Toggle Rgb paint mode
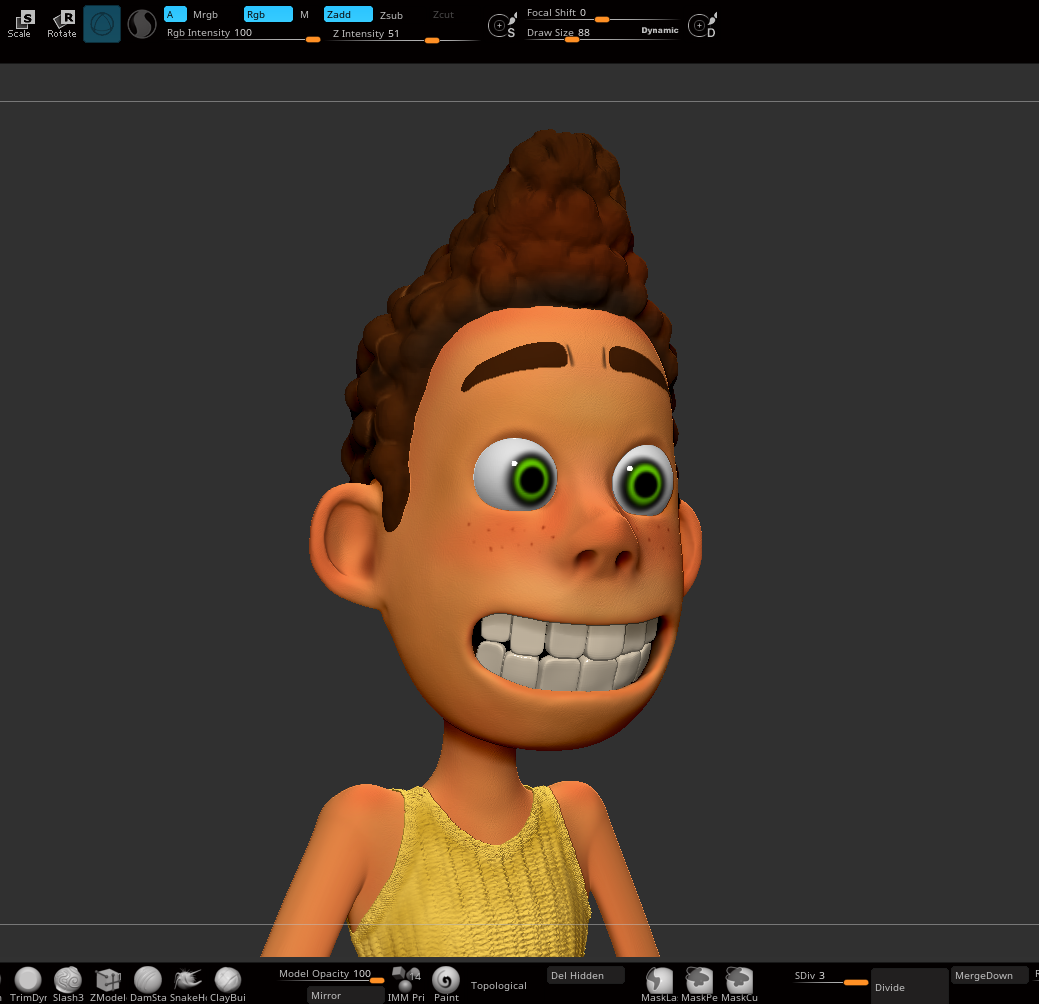Screen dimensions: 1039x1004 [268, 14]
